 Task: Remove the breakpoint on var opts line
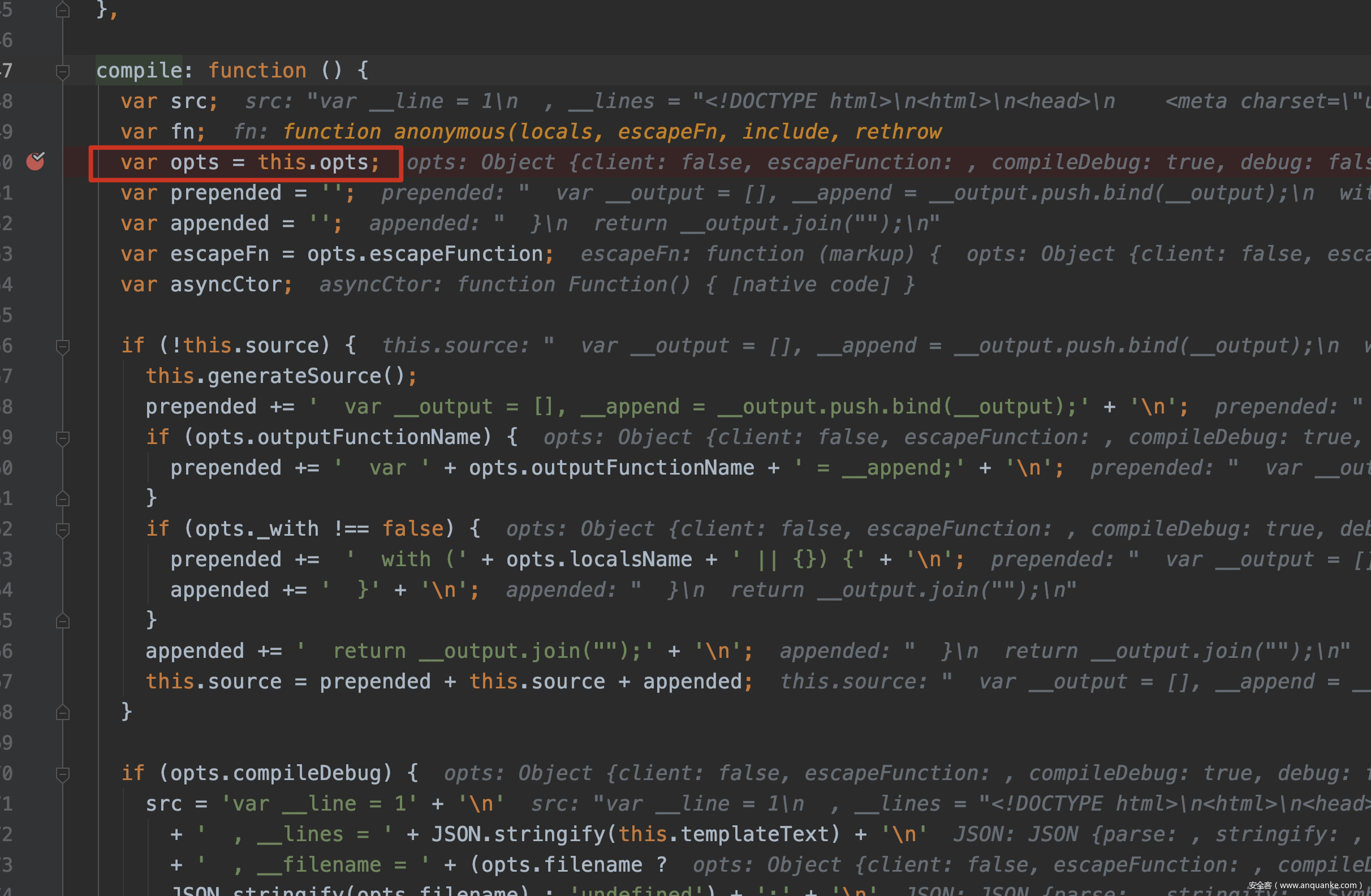(36, 162)
